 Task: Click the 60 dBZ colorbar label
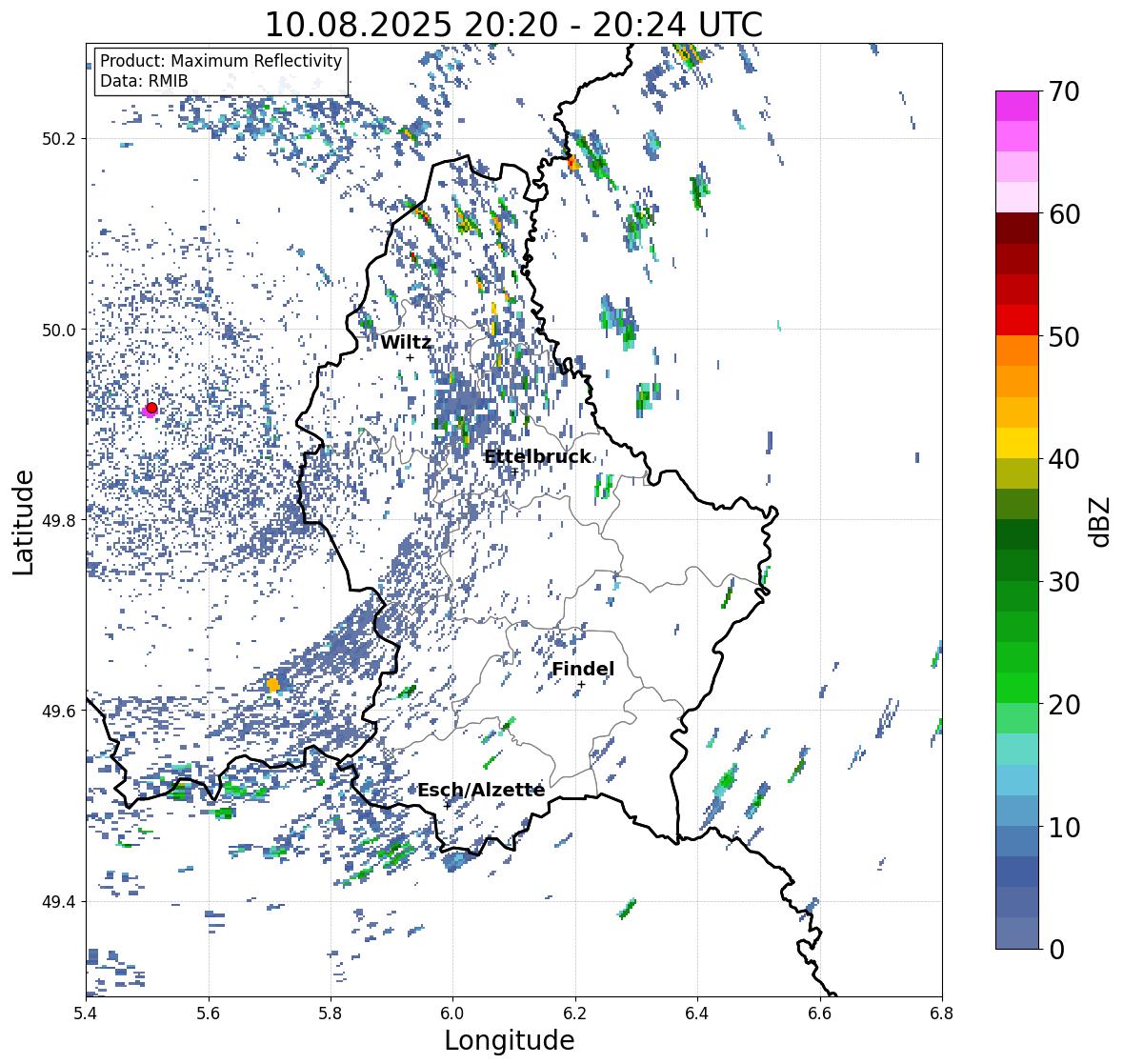pos(1064,214)
